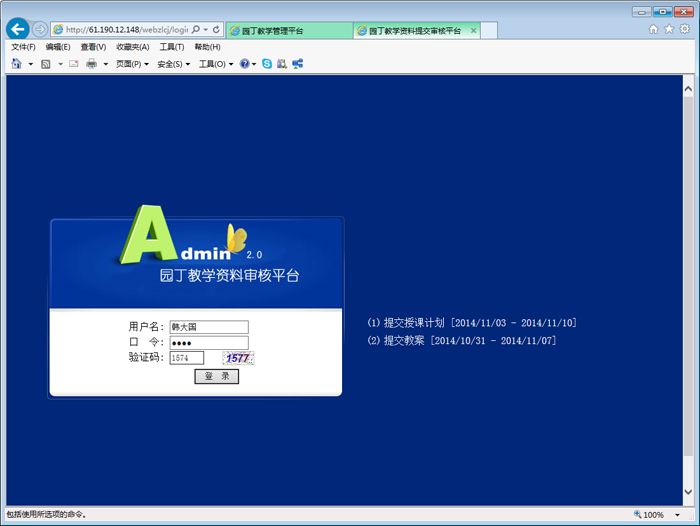Expand the 页面(P) dropdown
The width and height of the screenshot is (700, 526).
132,64
